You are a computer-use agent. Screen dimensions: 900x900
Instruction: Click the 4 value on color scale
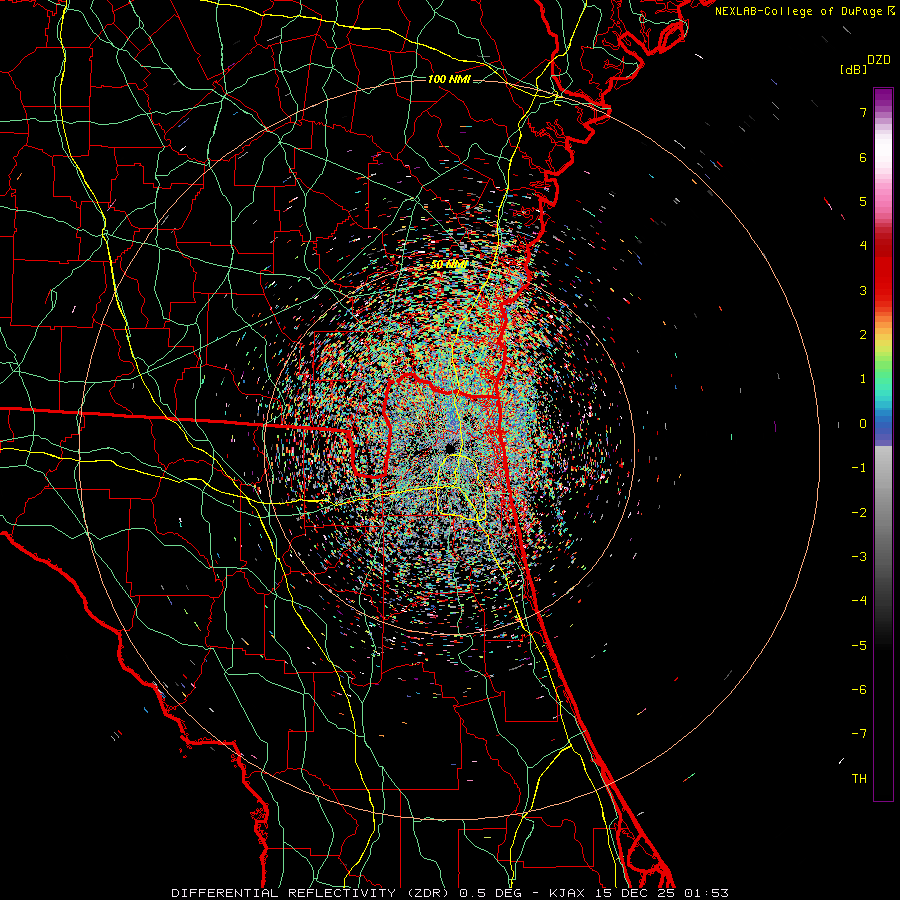point(863,246)
